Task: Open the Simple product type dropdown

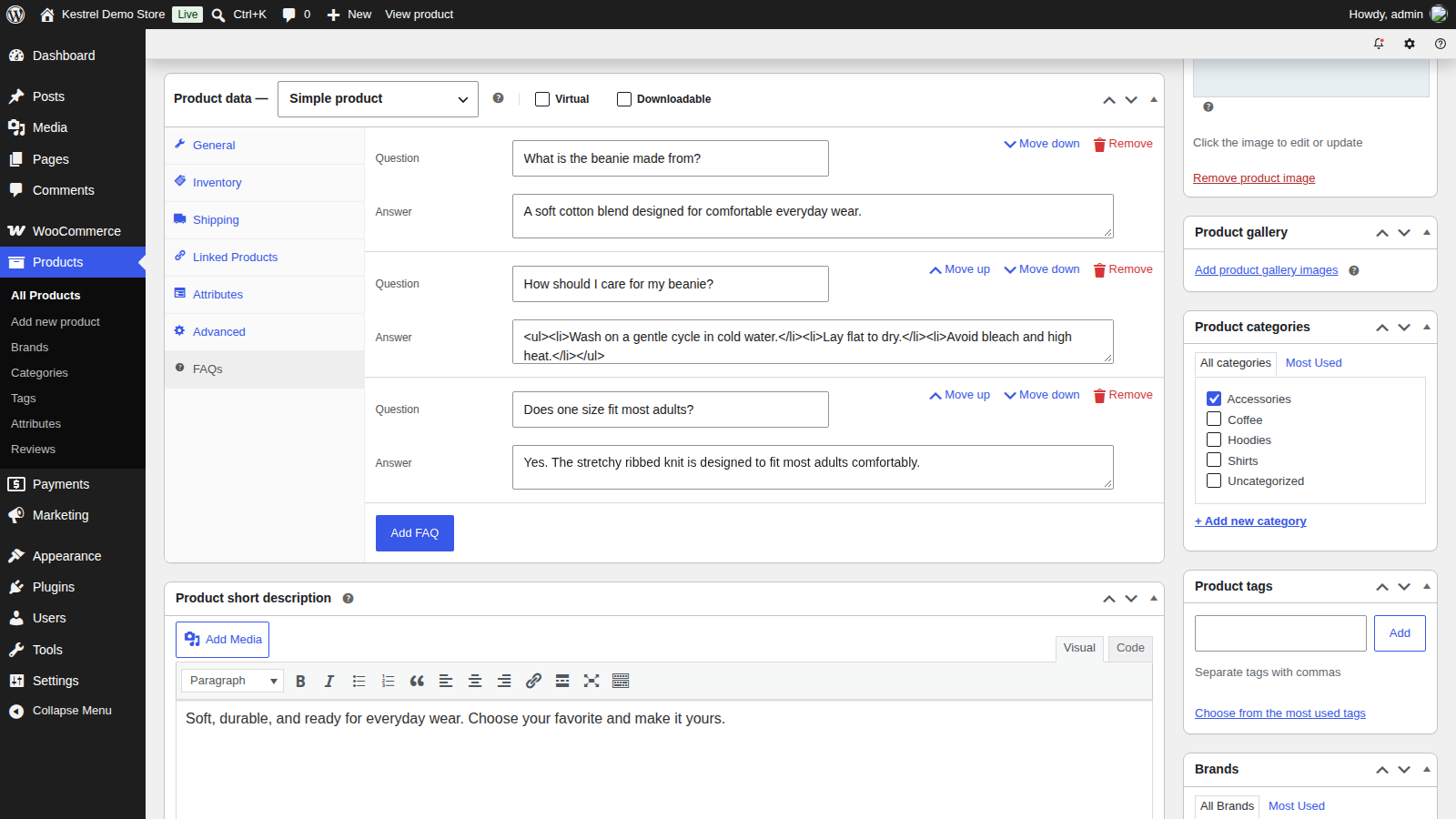Action: [x=378, y=99]
